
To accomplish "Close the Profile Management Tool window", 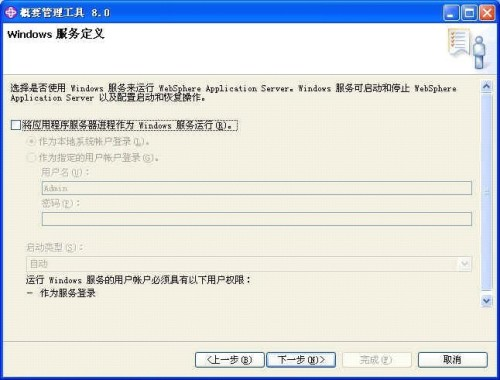I will [487, 13].
